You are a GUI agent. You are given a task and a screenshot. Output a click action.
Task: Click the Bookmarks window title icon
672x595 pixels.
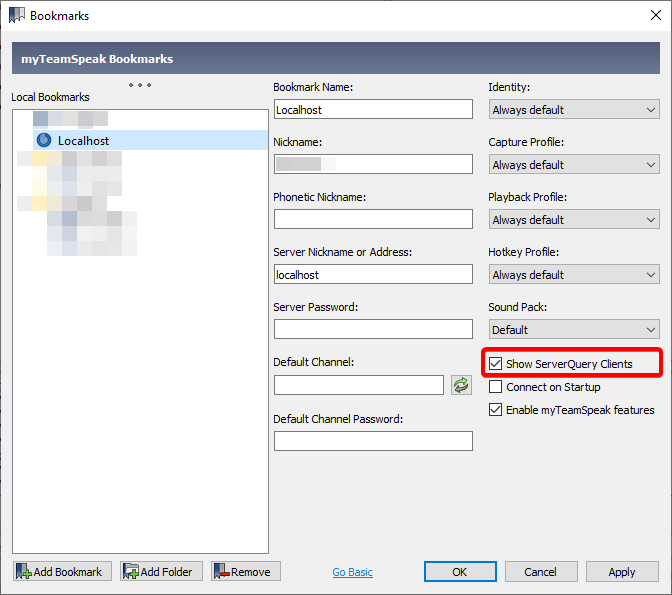coord(16,16)
